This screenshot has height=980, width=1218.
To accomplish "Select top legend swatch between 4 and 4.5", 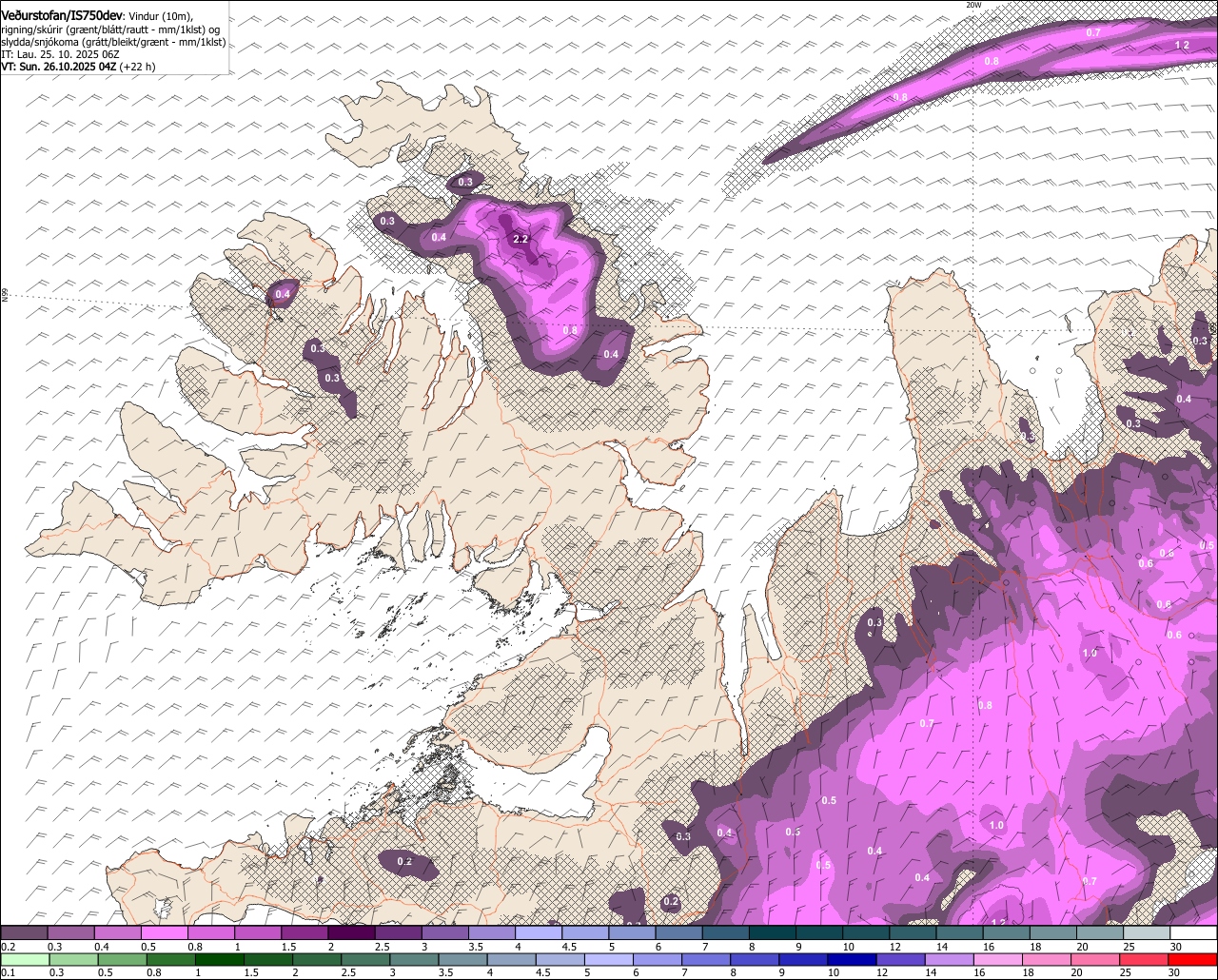I will (x=539, y=933).
